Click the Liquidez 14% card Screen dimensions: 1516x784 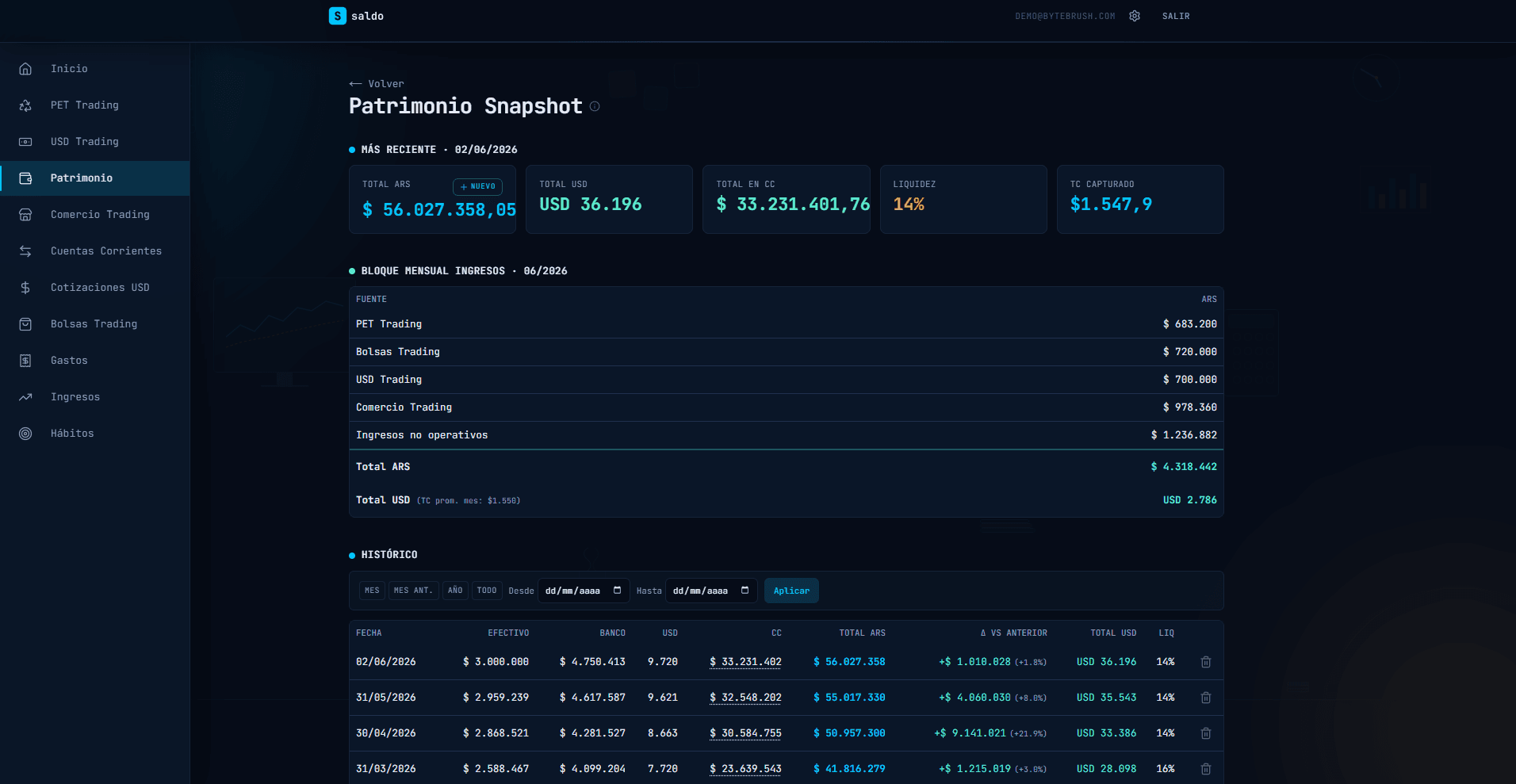point(963,200)
